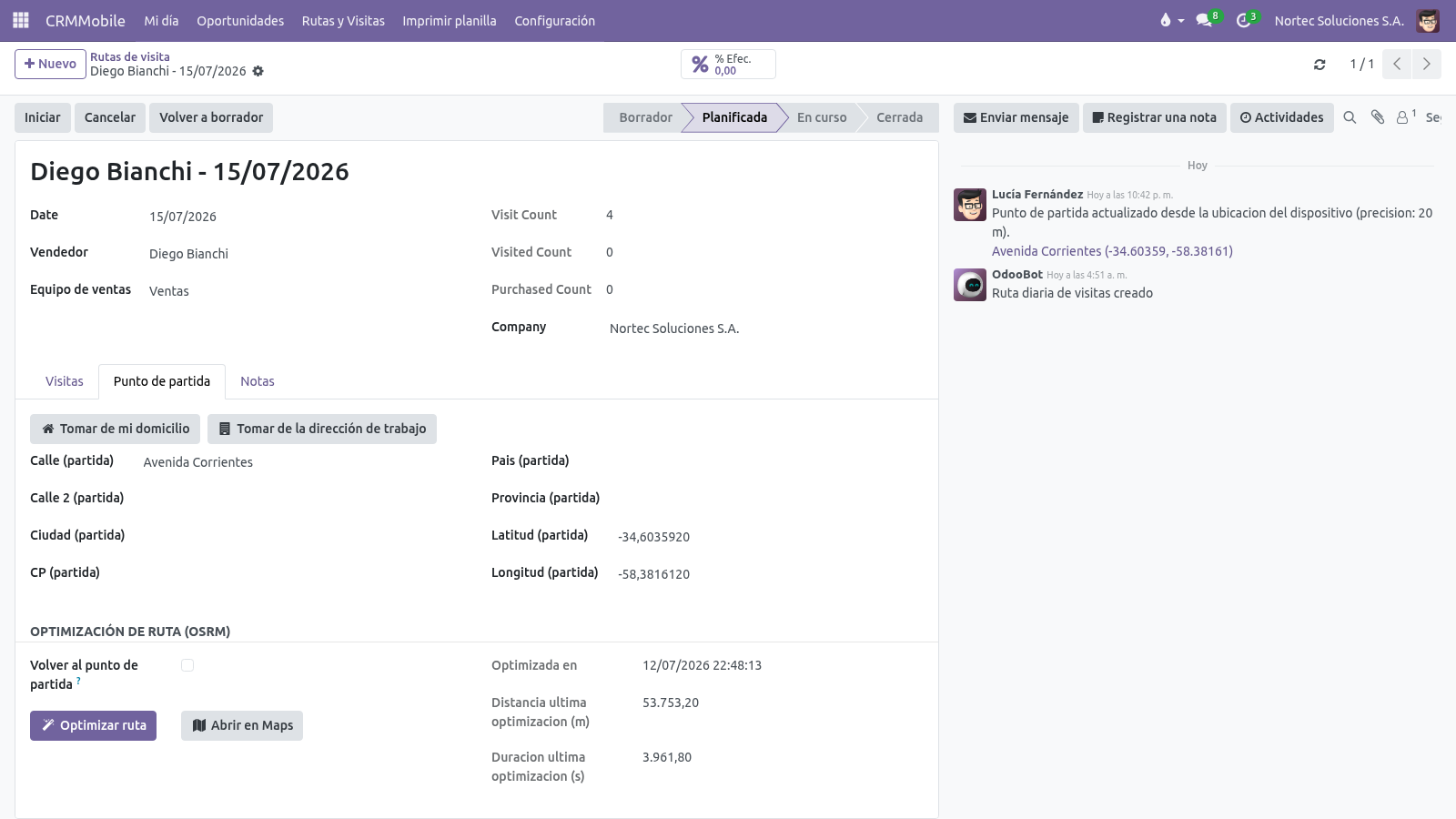Click Lucía Fernández avatar in chatter

970,205
